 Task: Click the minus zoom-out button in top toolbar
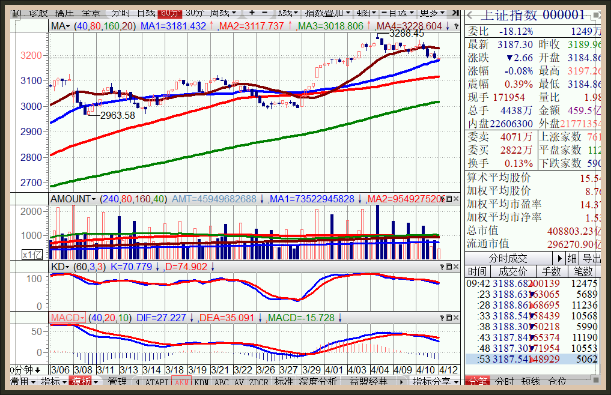coord(265,13)
